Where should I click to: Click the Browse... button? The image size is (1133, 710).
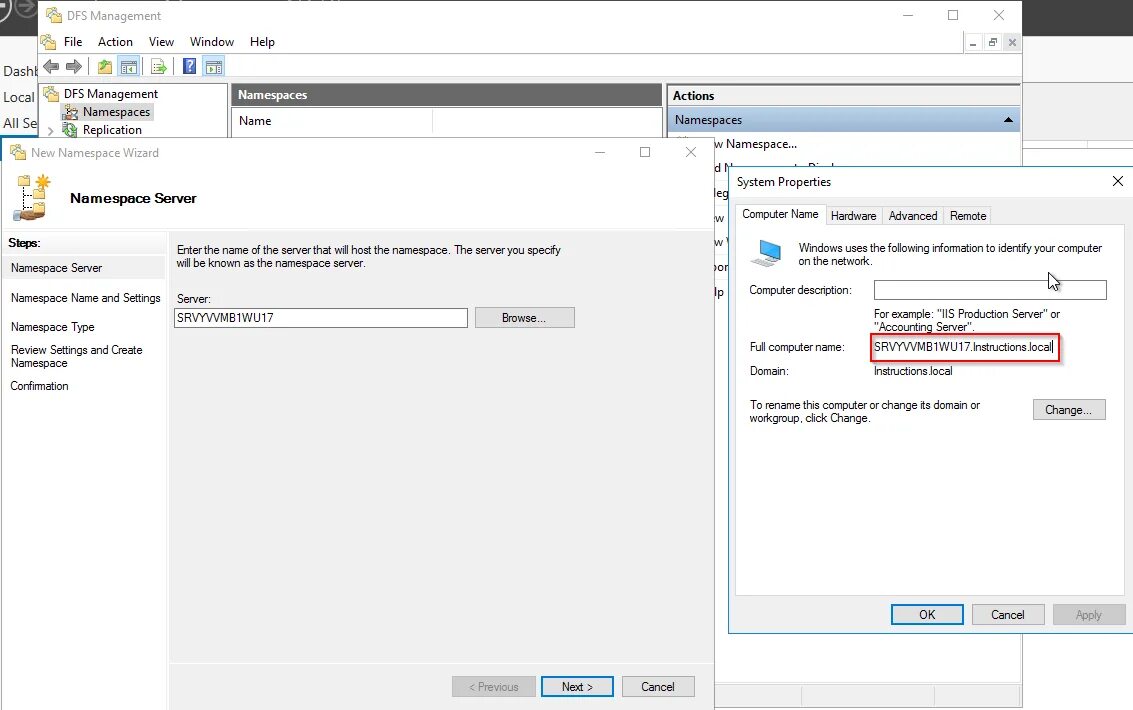[x=525, y=318]
